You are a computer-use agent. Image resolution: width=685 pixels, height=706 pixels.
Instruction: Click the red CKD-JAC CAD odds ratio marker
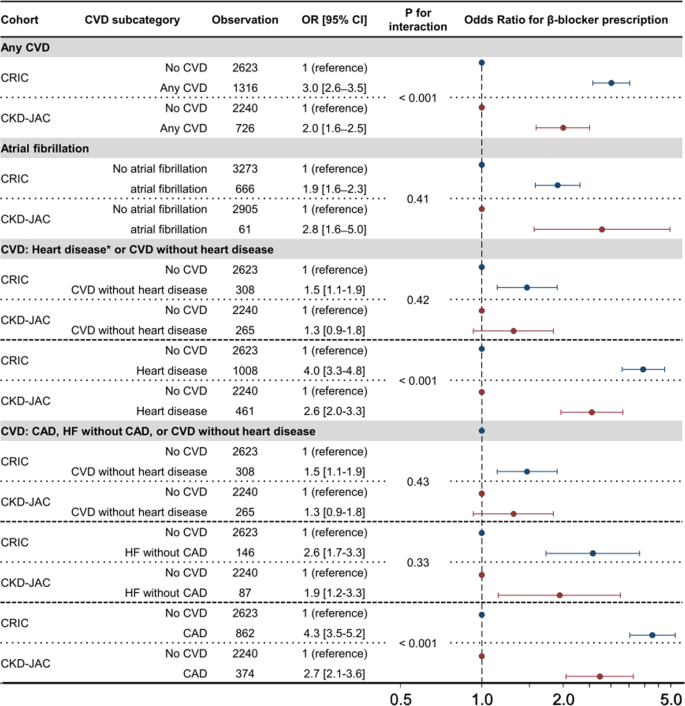point(600,677)
